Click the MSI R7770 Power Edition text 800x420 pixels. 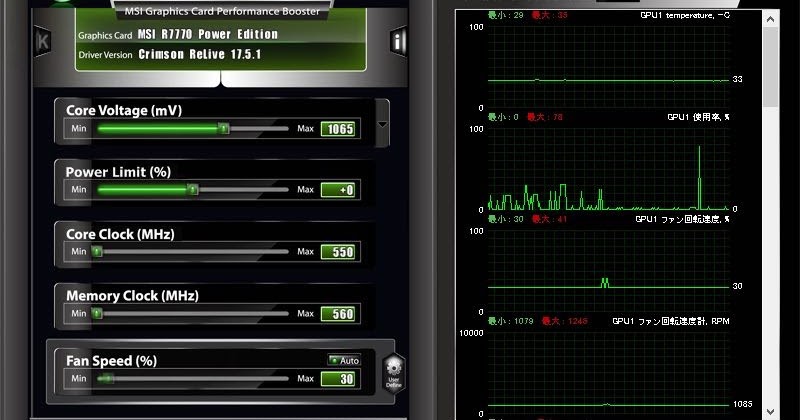[208, 34]
